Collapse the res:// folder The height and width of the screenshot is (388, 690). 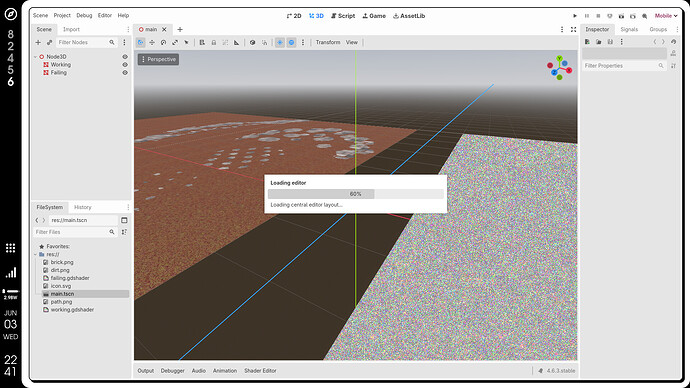(x=36, y=254)
